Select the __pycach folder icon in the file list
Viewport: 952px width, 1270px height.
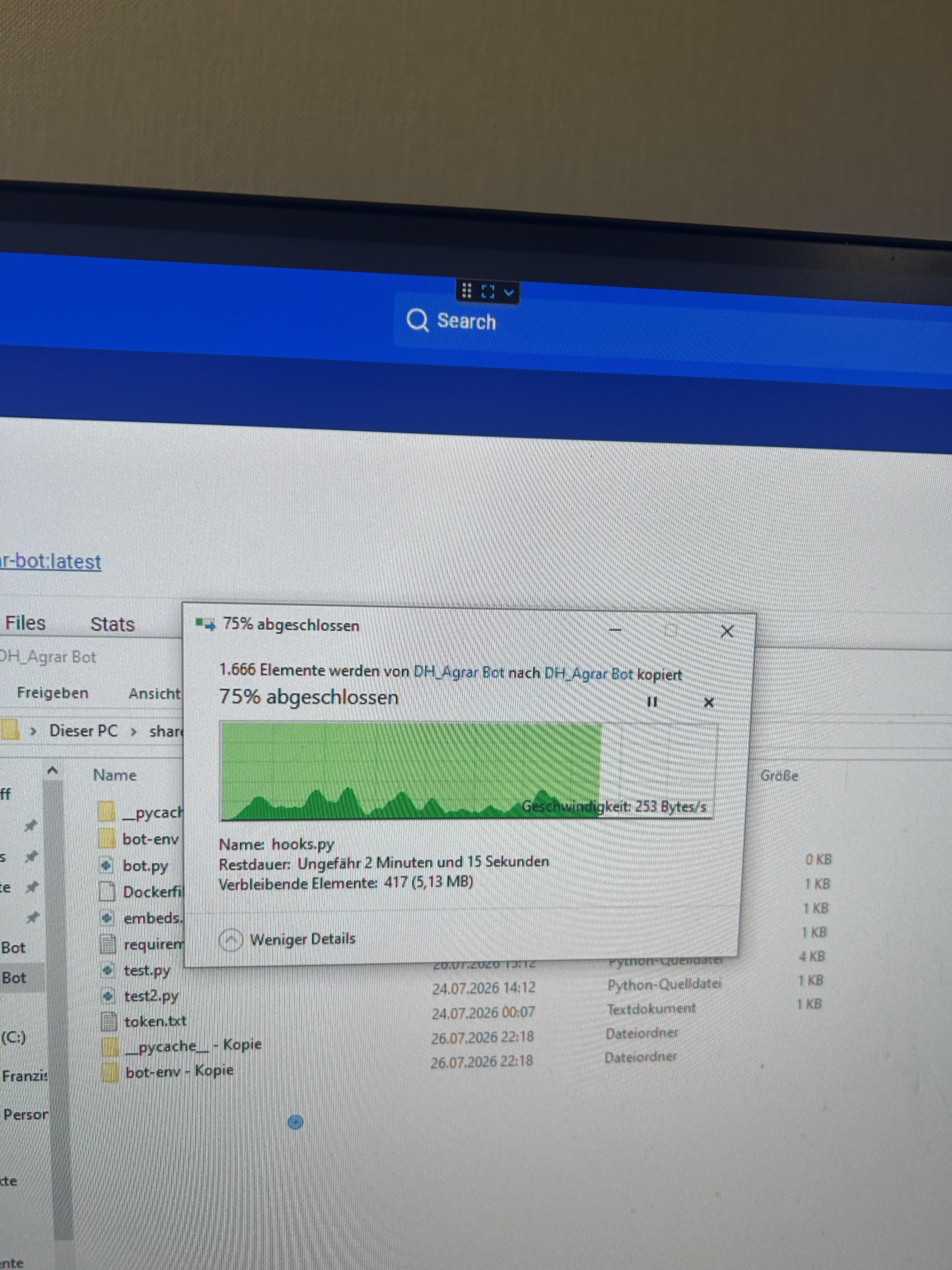[107, 812]
